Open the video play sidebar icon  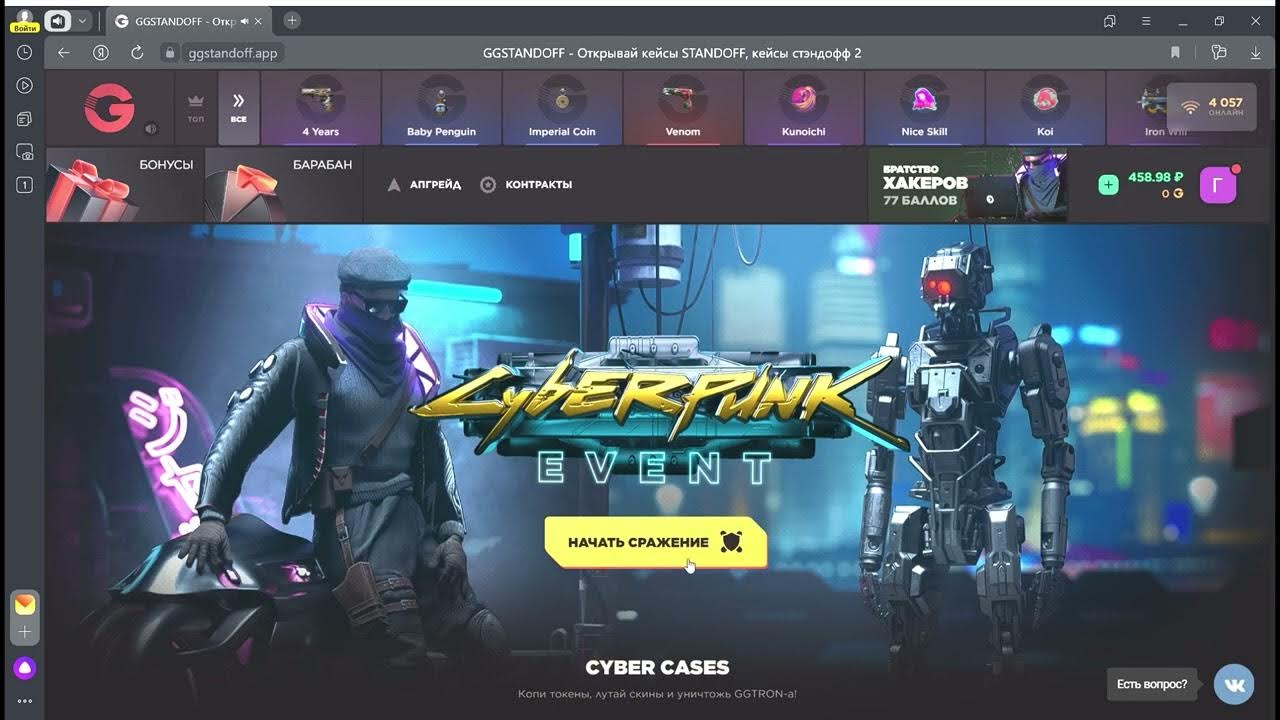(x=25, y=86)
